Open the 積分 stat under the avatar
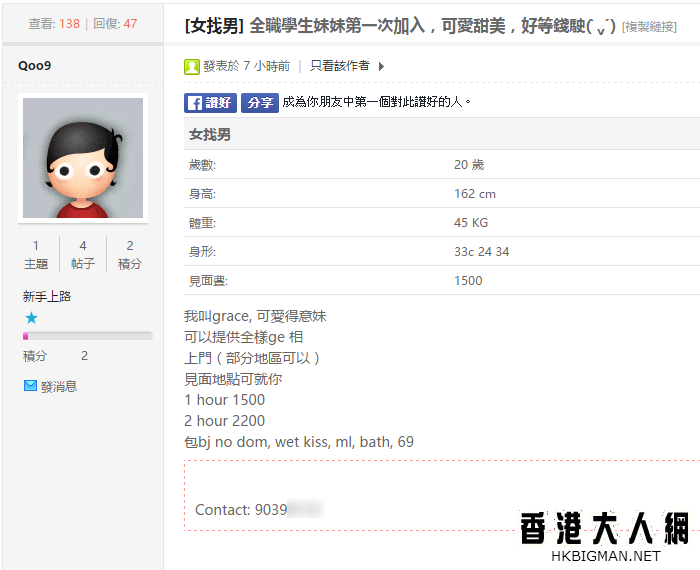700x570 pixels. [x=130, y=255]
